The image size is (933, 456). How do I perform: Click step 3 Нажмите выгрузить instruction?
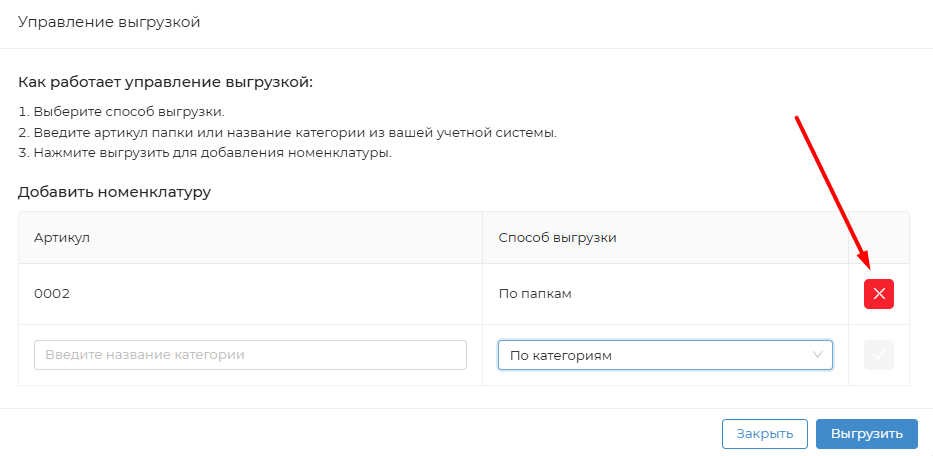pos(204,153)
